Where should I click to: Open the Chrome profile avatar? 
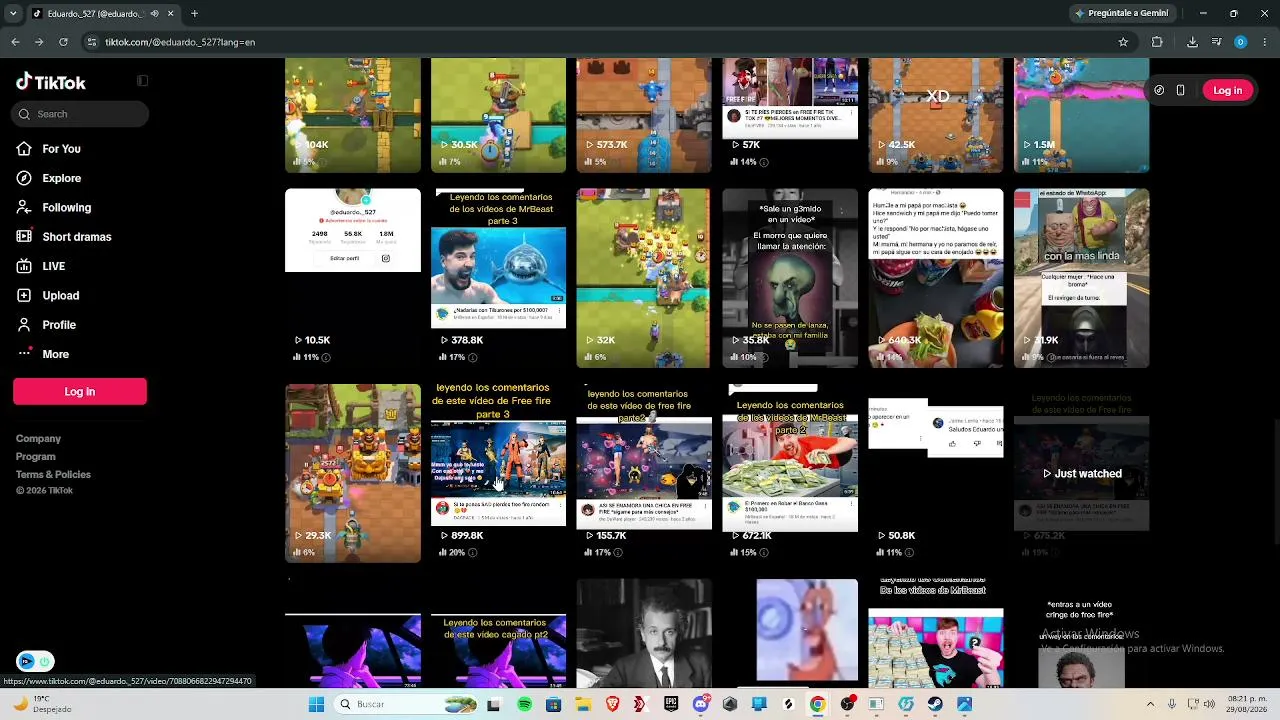point(1240,42)
